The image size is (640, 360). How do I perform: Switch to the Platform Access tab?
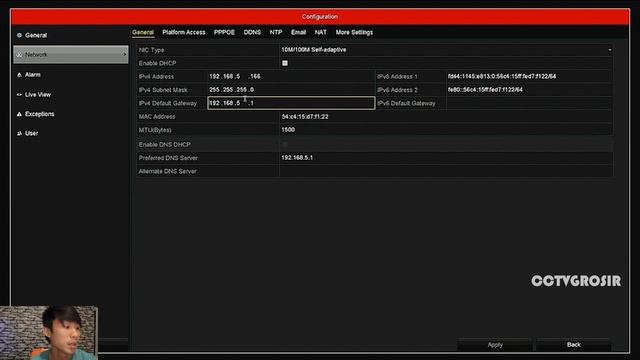[x=184, y=32]
